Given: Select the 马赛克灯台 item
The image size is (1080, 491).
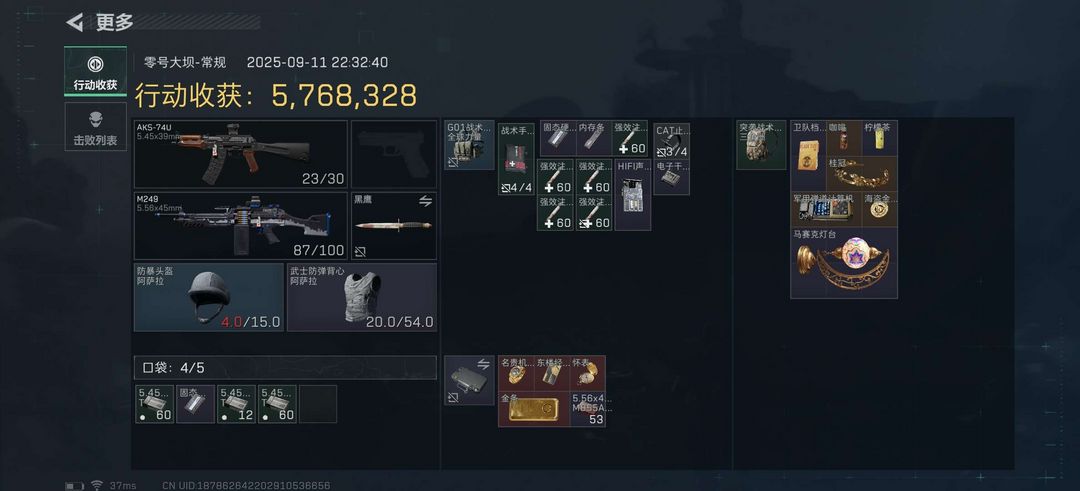Looking at the screenshot, I should tap(844, 263).
